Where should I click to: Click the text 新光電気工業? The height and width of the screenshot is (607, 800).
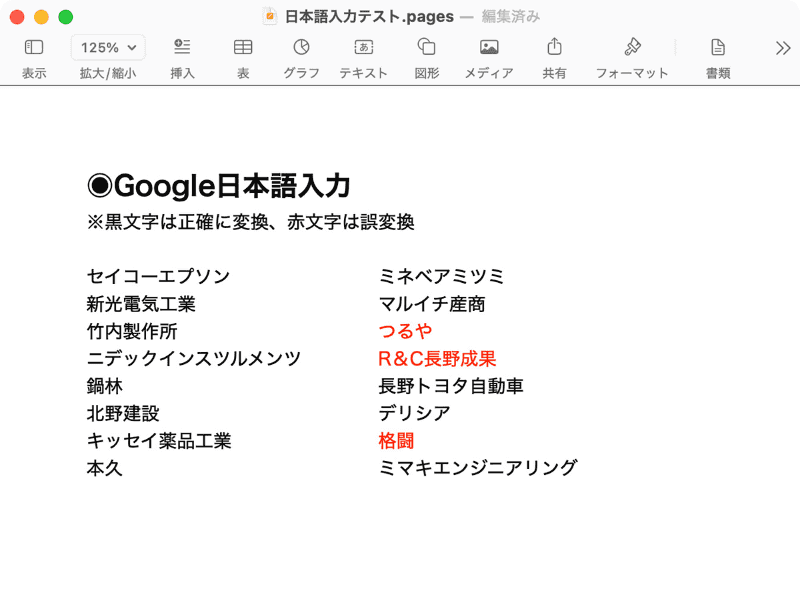pyautogui.click(x=141, y=304)
